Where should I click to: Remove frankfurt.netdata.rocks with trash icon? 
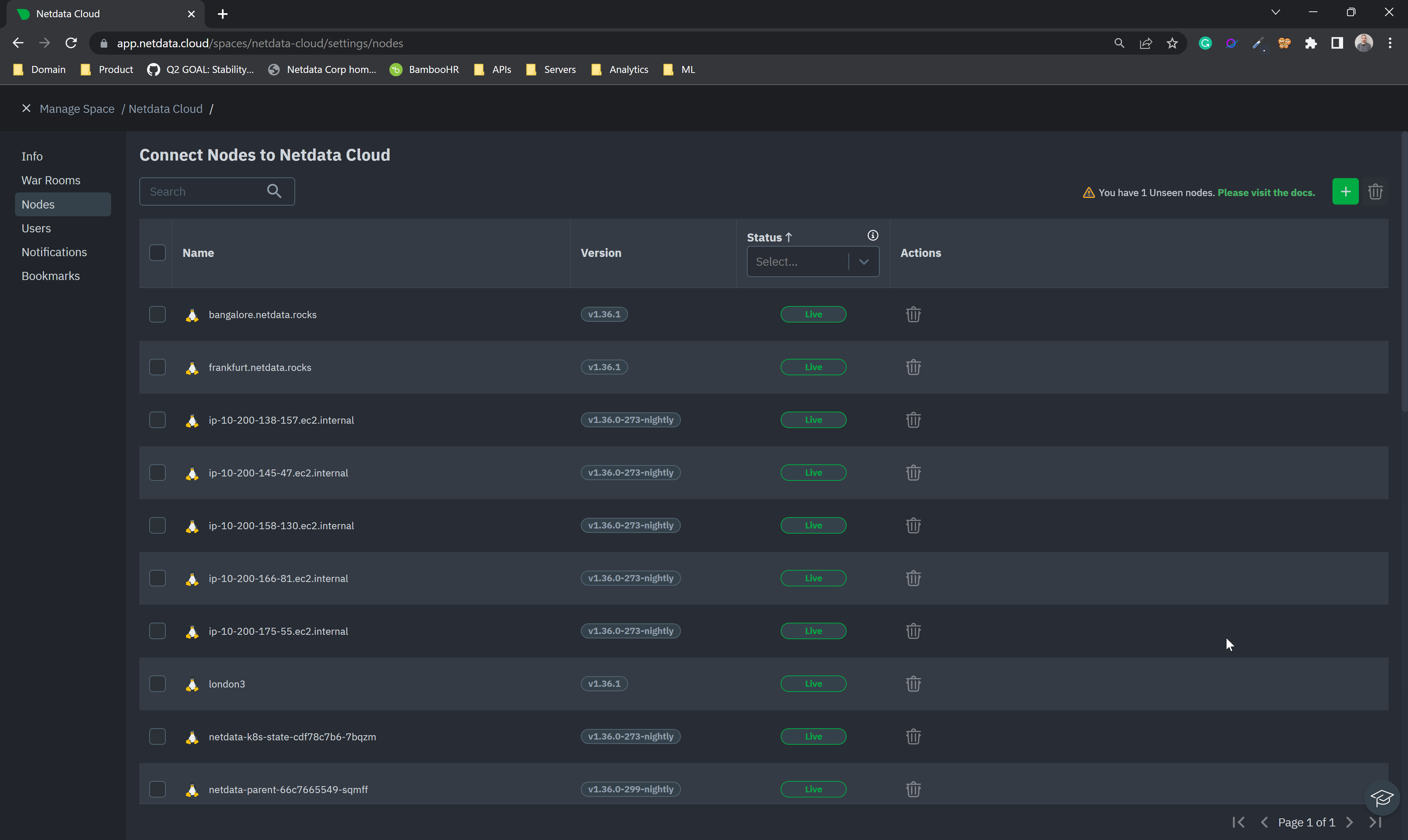[913, 367]
